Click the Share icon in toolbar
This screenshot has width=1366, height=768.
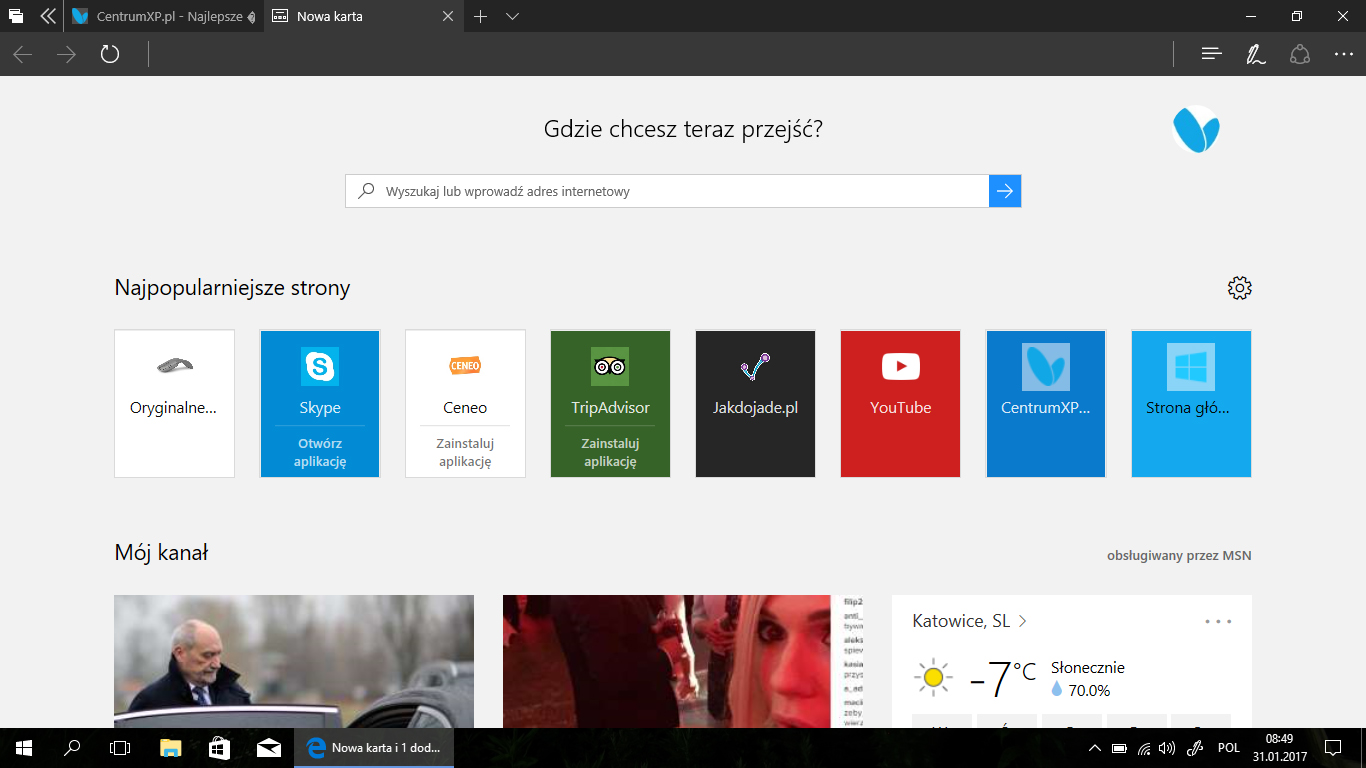point(1300,54)
